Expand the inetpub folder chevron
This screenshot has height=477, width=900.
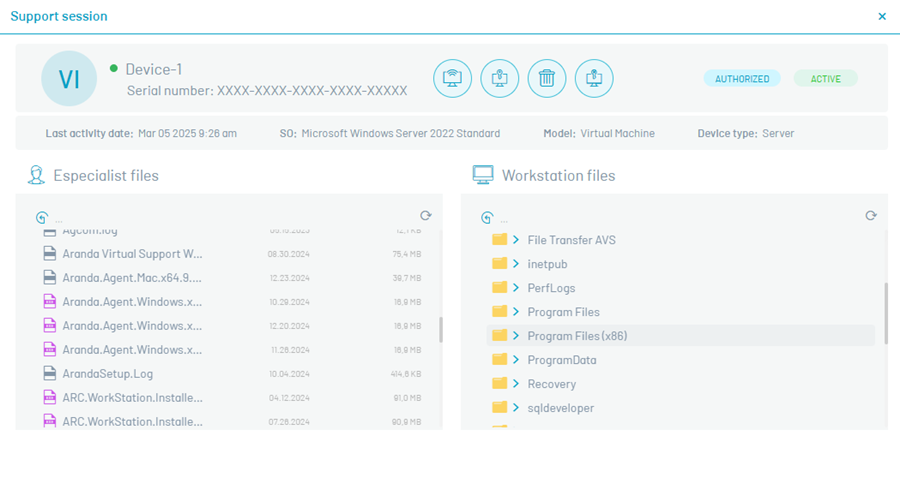click(x=516, y=264)
